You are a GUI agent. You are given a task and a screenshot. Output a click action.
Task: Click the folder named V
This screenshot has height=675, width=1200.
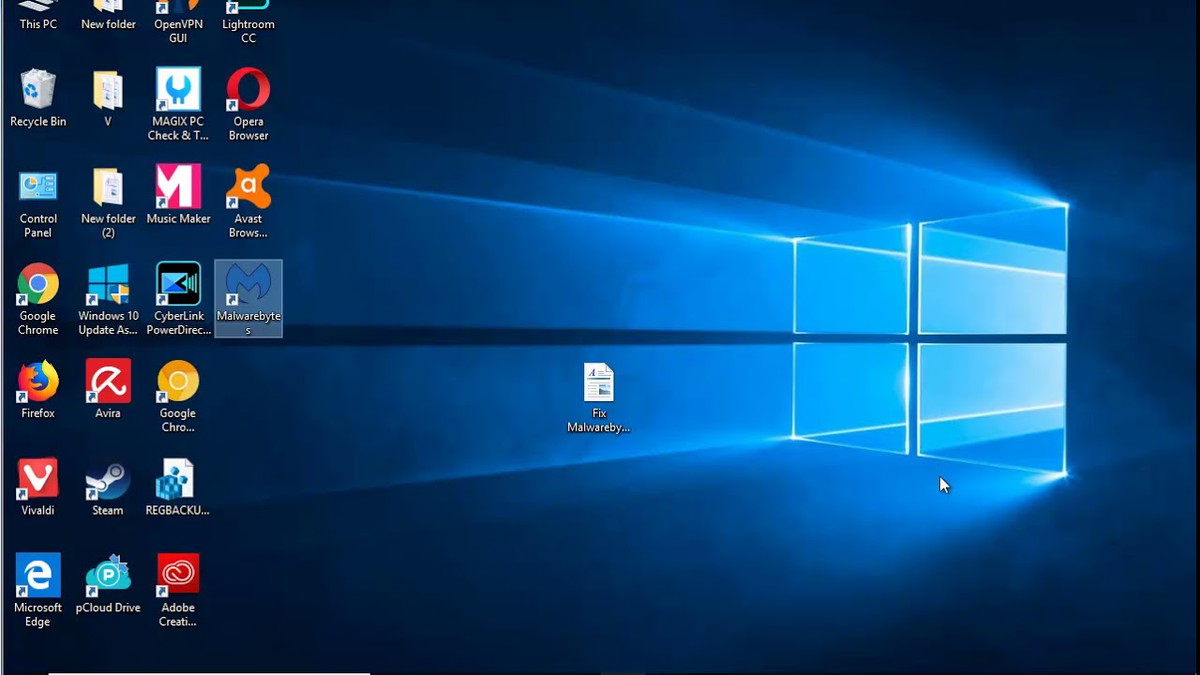108,91
